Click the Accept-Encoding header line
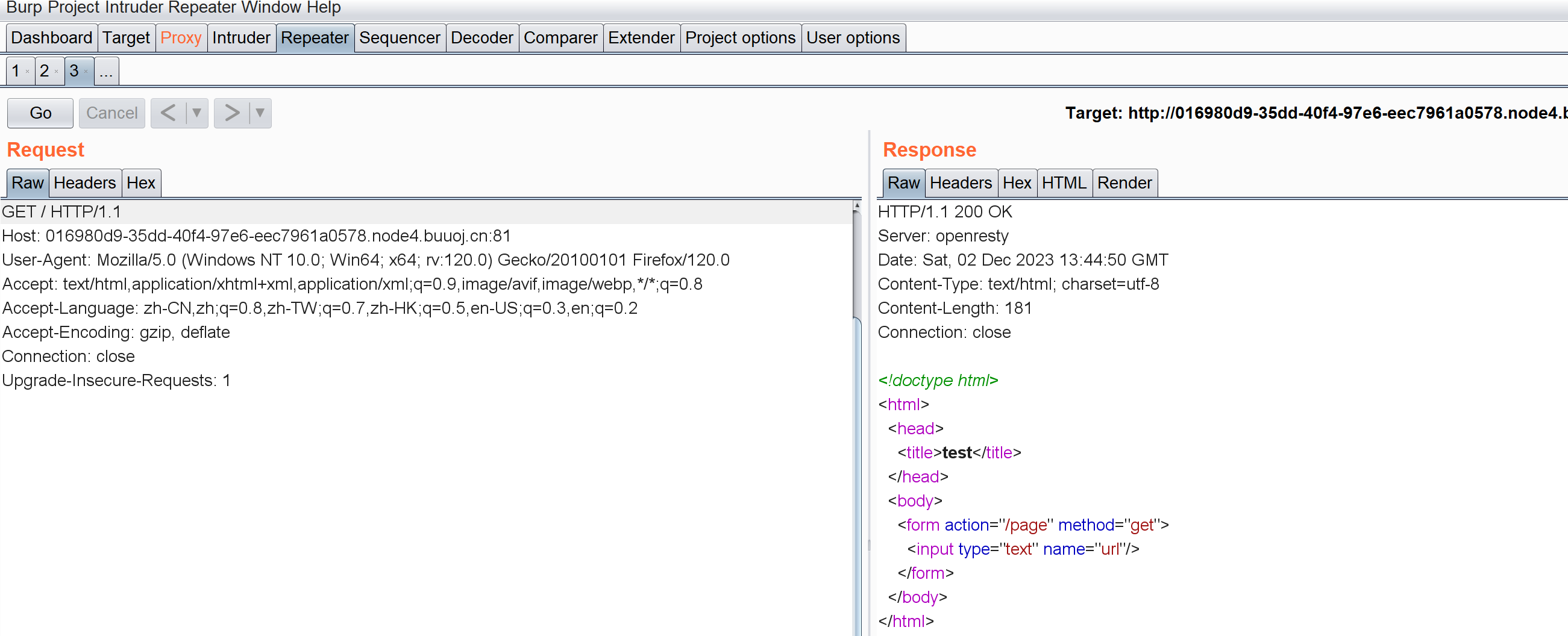Screen dimensions: 1568x636 coord(116,332)
